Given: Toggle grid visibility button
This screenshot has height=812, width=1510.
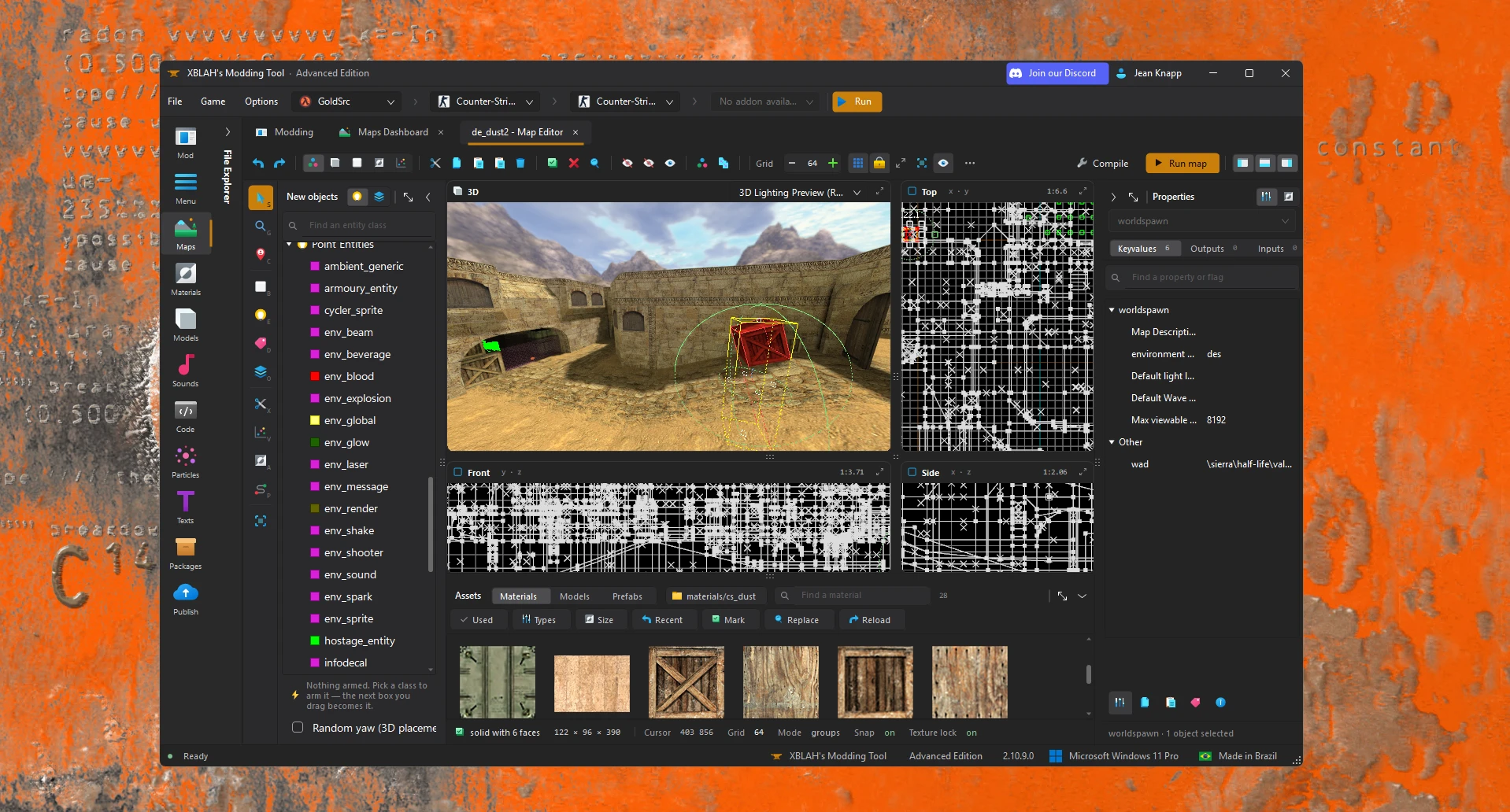Looking at the screenshot, I should (x=858, y=163).
